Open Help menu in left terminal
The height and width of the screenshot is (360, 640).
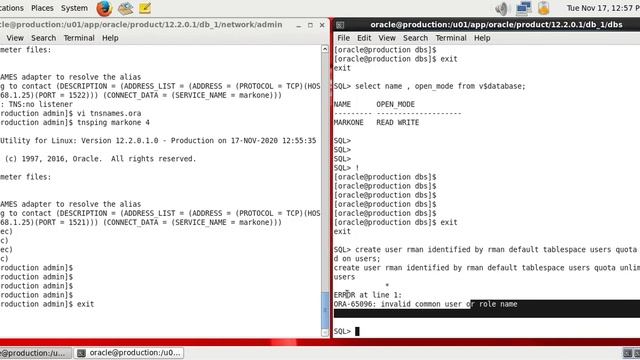(110, 38)
